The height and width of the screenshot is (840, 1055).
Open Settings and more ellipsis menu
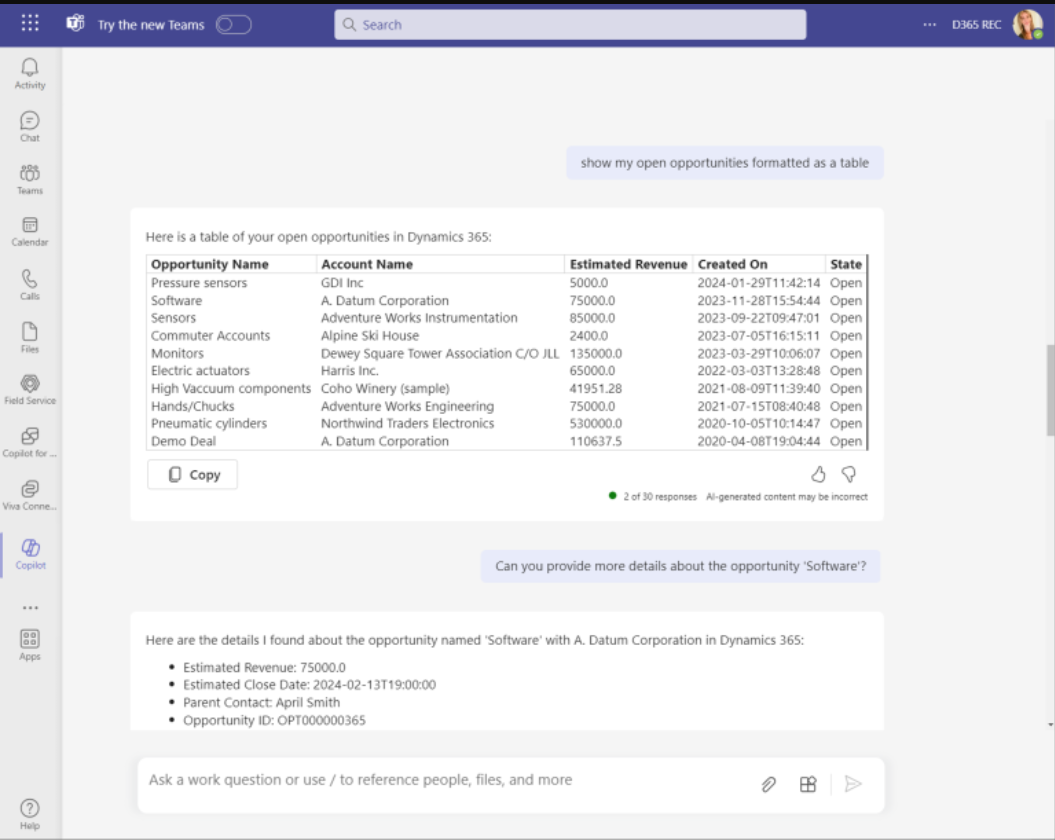pos(929,25)
